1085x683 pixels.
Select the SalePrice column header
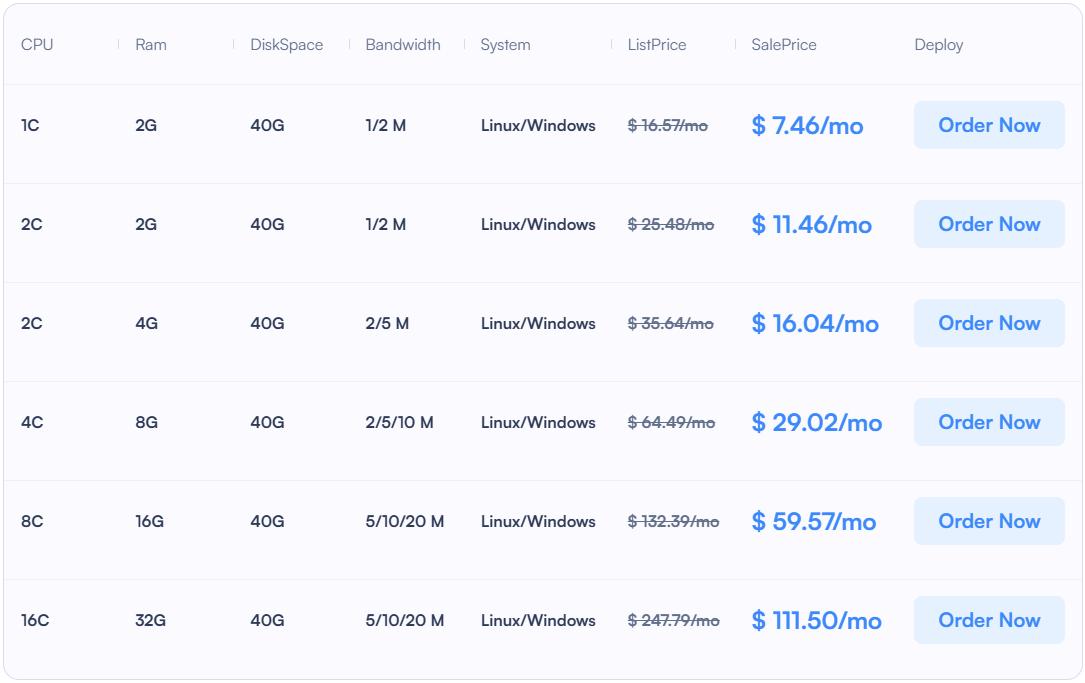tap(784, 45)
